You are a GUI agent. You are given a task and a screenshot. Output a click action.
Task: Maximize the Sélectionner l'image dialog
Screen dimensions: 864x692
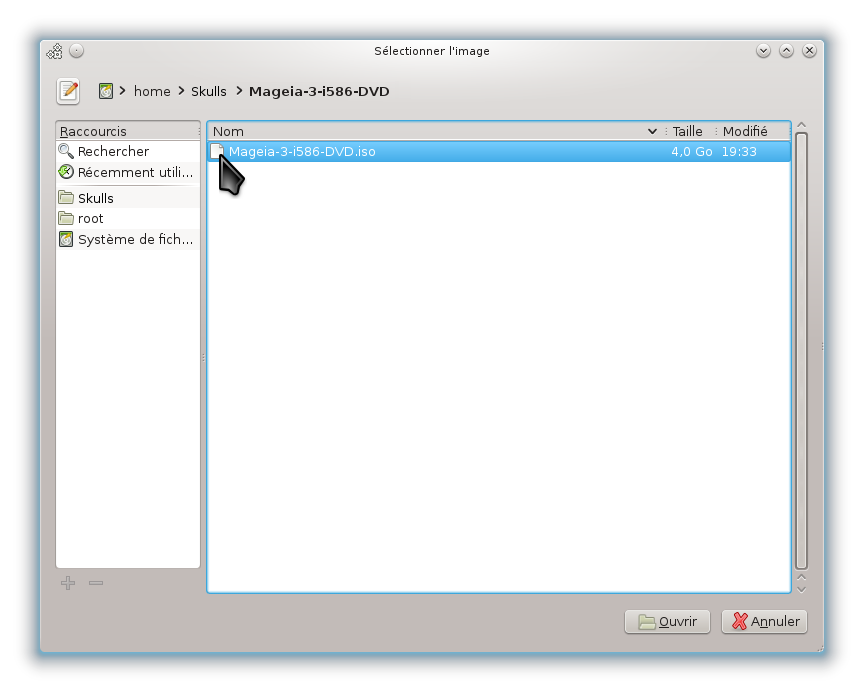[x=786, y=51]
